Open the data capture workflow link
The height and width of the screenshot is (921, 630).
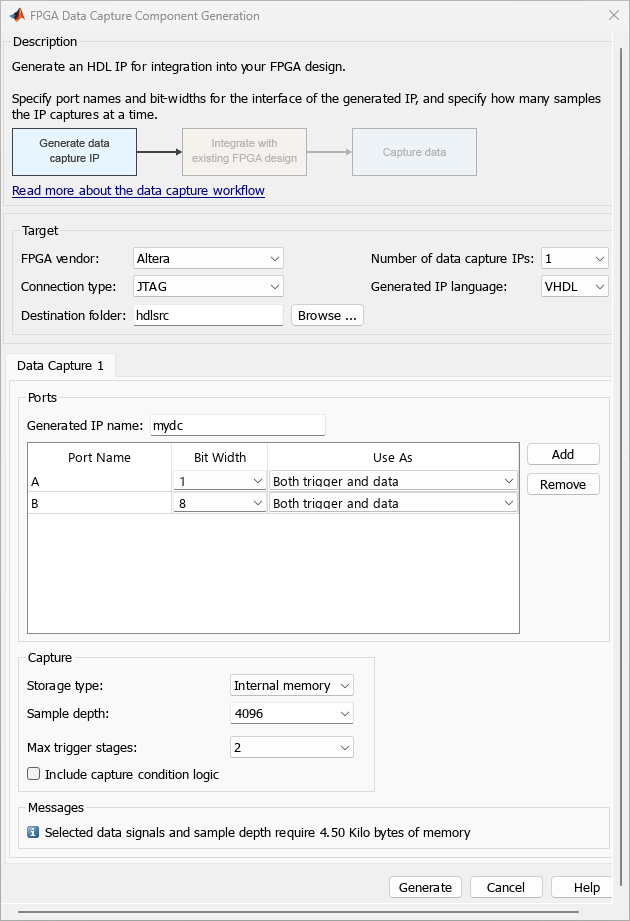click(x=138, y=190)
